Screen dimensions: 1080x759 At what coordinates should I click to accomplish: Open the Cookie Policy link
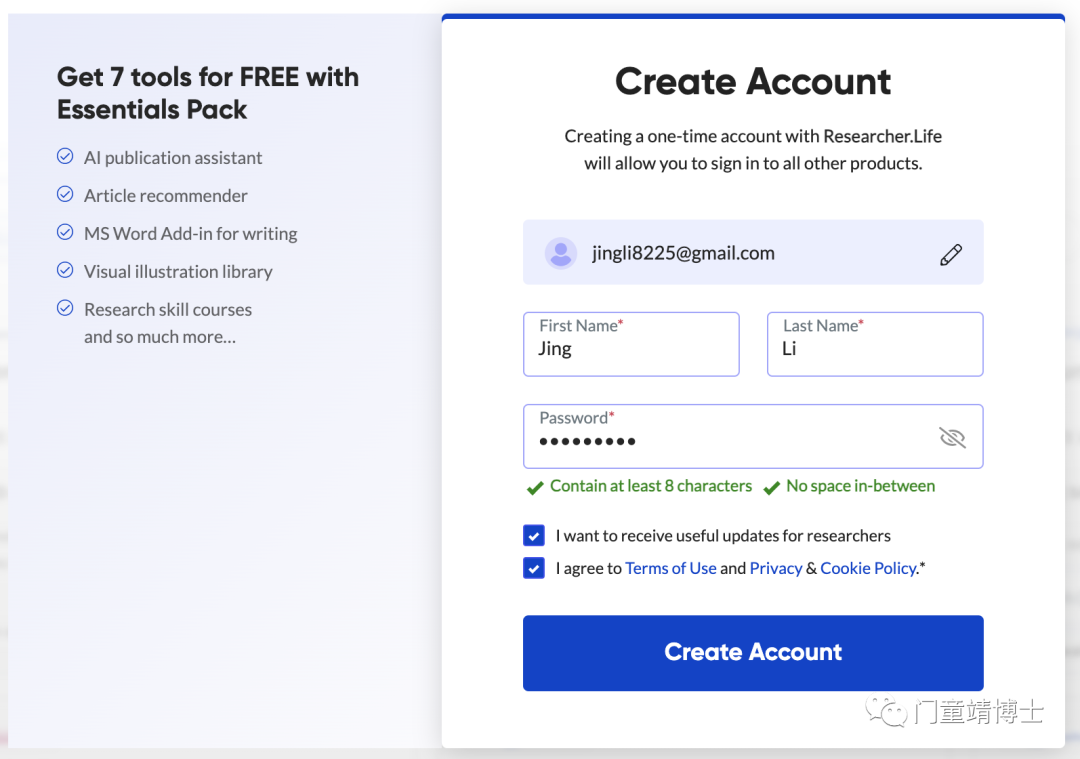click(x=869, y=568)
